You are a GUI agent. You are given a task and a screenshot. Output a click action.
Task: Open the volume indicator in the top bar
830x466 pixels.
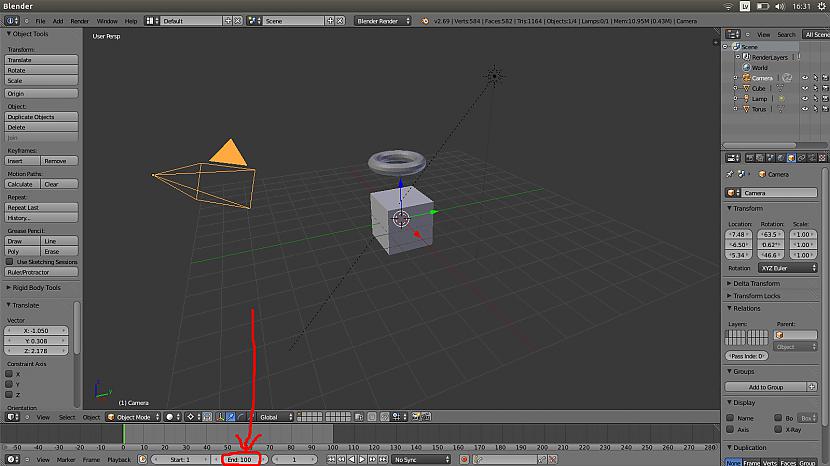point(780,6)
